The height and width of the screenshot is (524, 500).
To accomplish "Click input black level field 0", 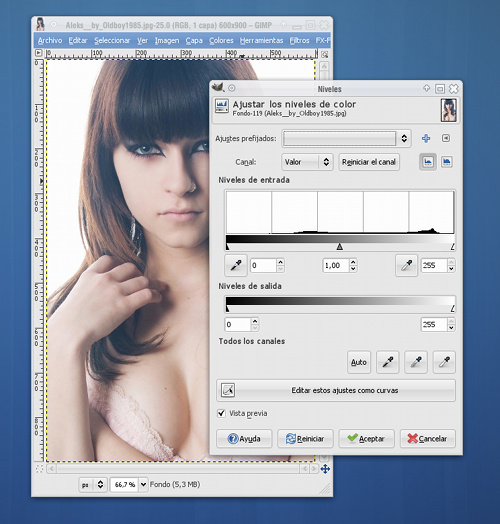I will pos(263,265).
